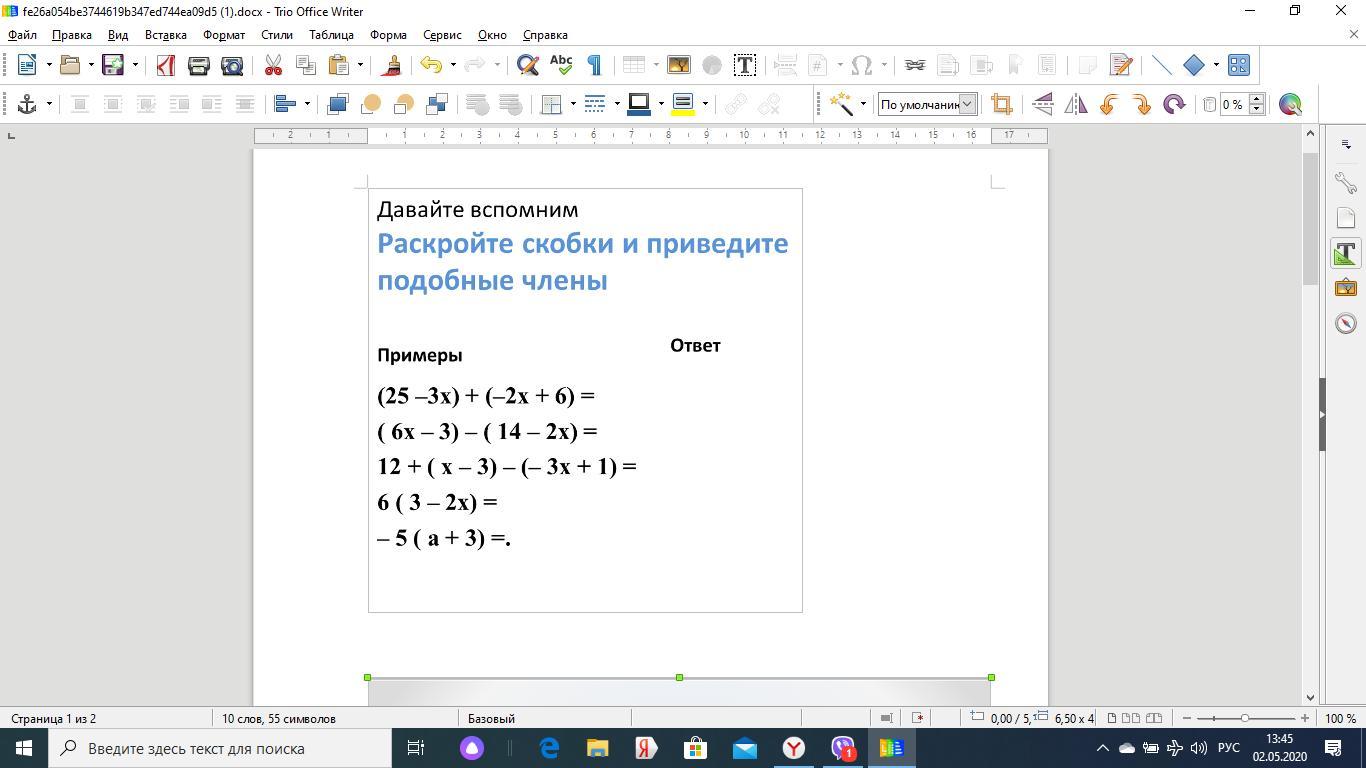1366x768 pixels.
Task: Open the Сервис menu
Action: coord(442,34)
